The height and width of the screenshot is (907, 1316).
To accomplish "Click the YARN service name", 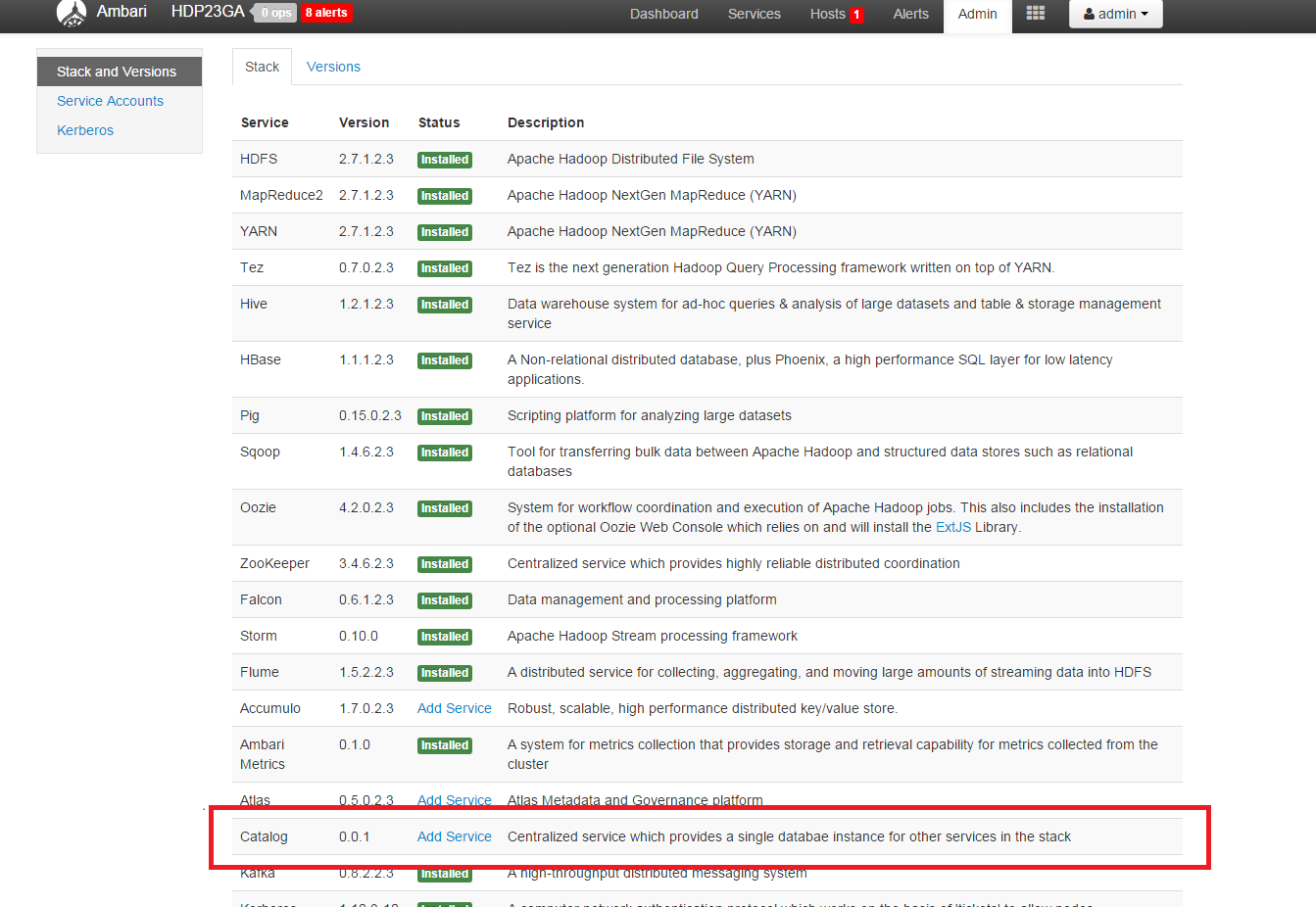I will point(259,231).
